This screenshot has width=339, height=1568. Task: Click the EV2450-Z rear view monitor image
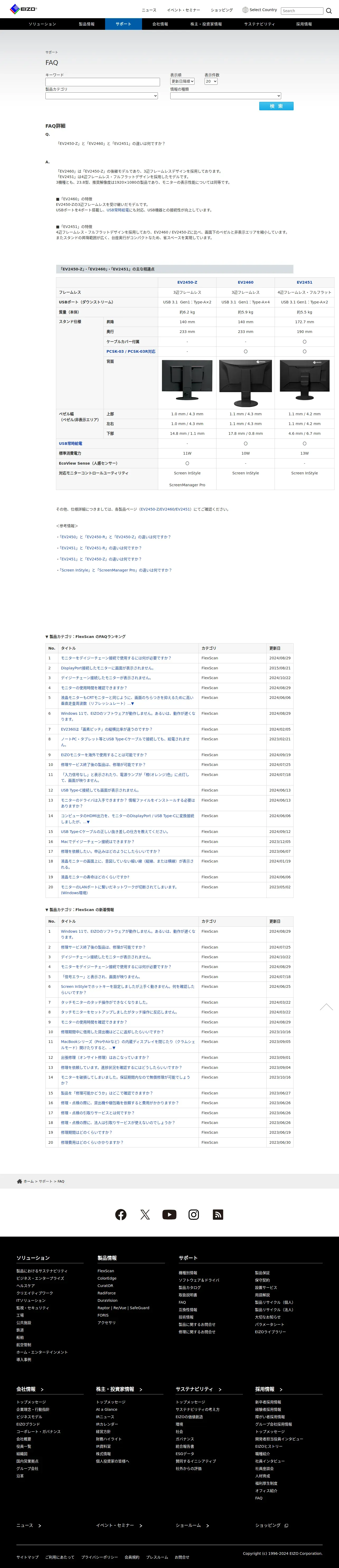pyautogui.click(x=187, y=380)
